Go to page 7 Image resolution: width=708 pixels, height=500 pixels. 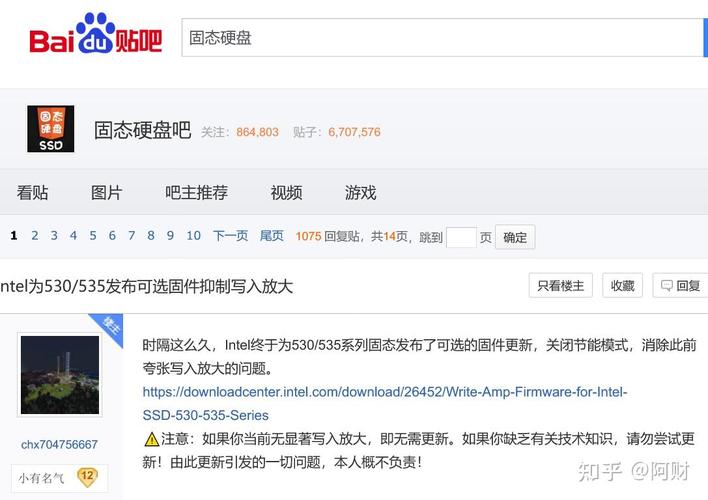pyautogui.click(x=131, y=236)
